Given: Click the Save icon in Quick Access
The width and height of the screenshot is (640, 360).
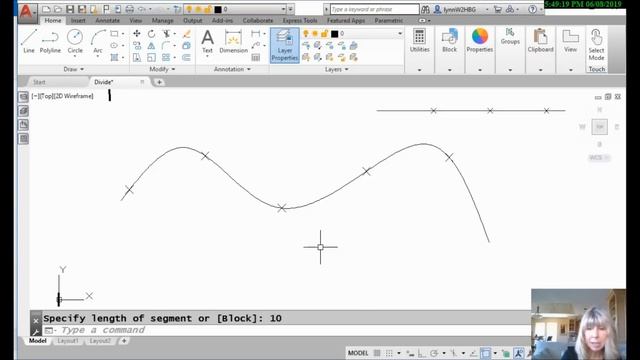Looking at the screenshot, I should (x=70, y=9).
